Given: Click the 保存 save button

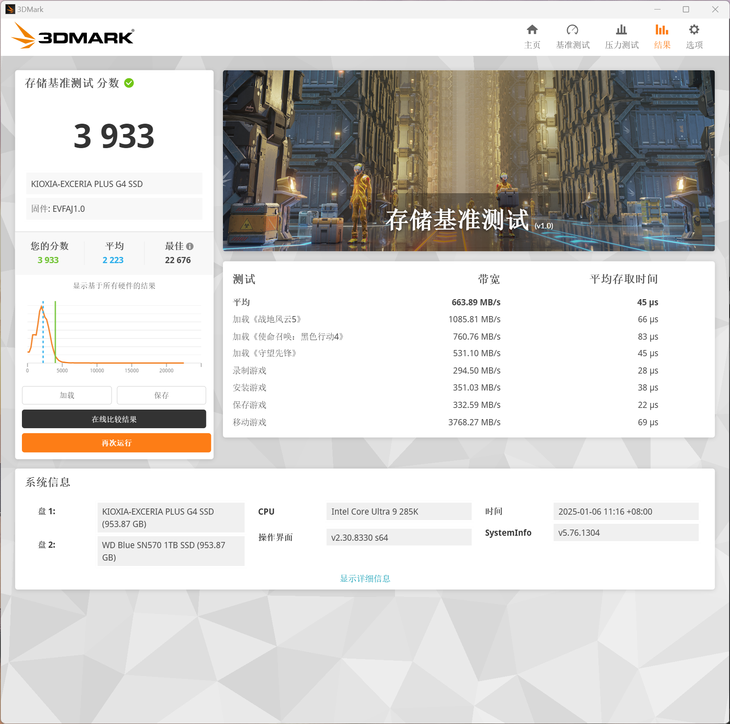Looking at the screenshot, I should click(161, 395).
